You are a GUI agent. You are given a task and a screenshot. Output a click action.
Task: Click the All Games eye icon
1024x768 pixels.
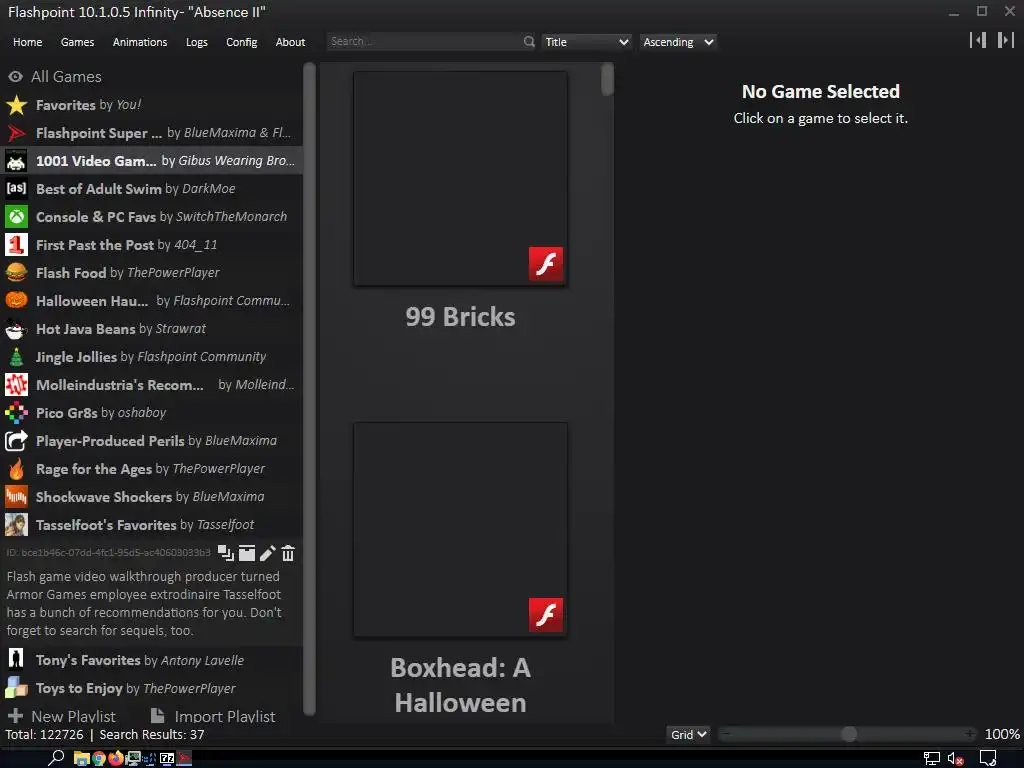pos(15,76)
